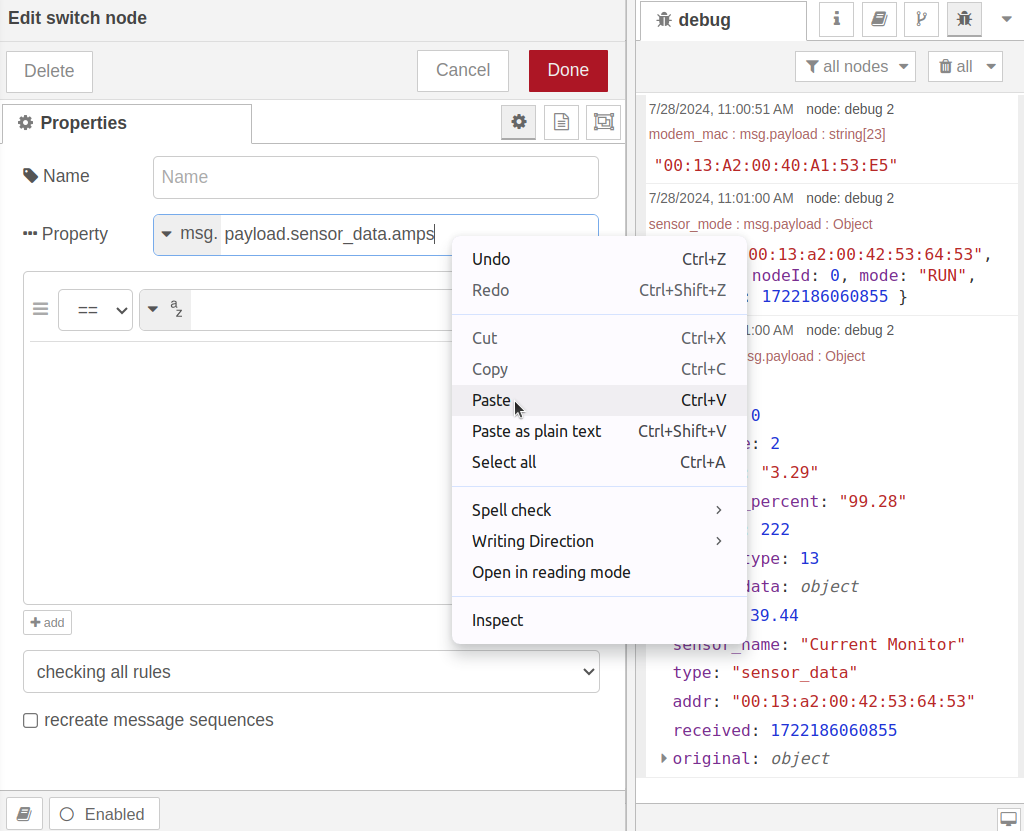Click the red Done button
1024x831 pixels.
point(568,71)
